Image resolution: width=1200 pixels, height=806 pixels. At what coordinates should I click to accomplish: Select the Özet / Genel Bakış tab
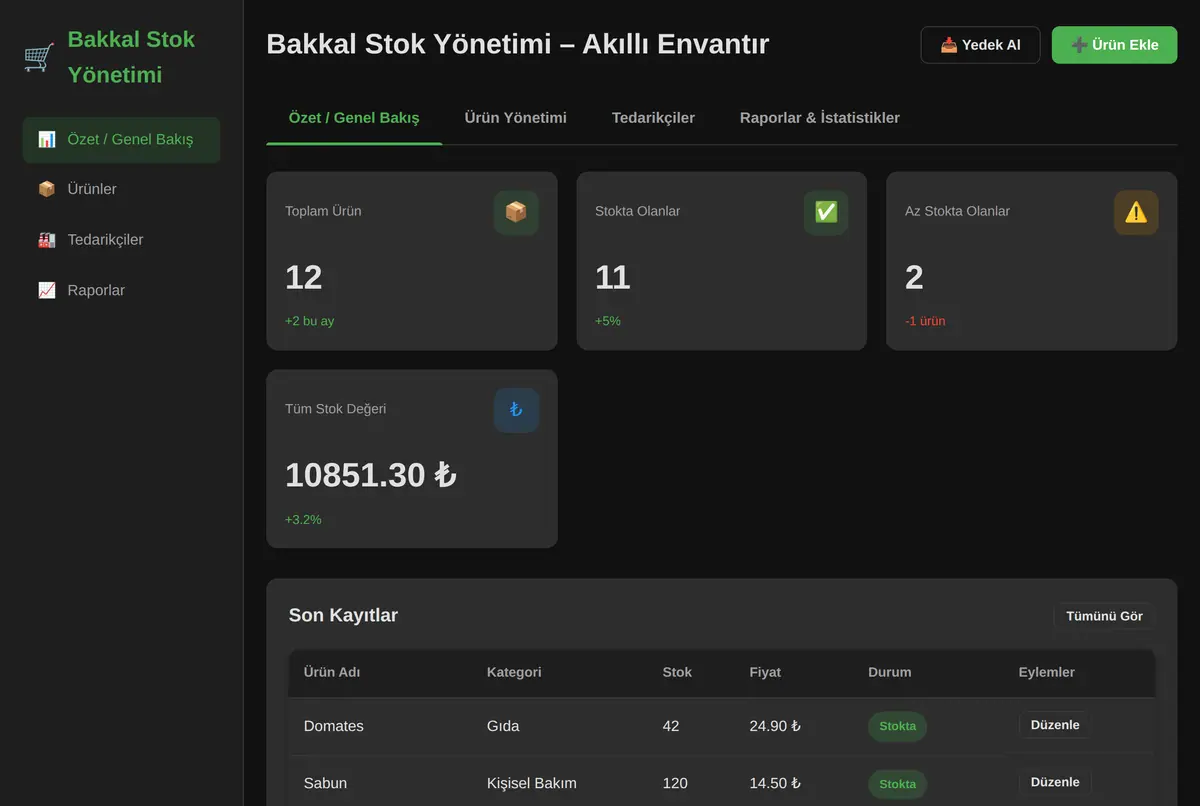354,118
